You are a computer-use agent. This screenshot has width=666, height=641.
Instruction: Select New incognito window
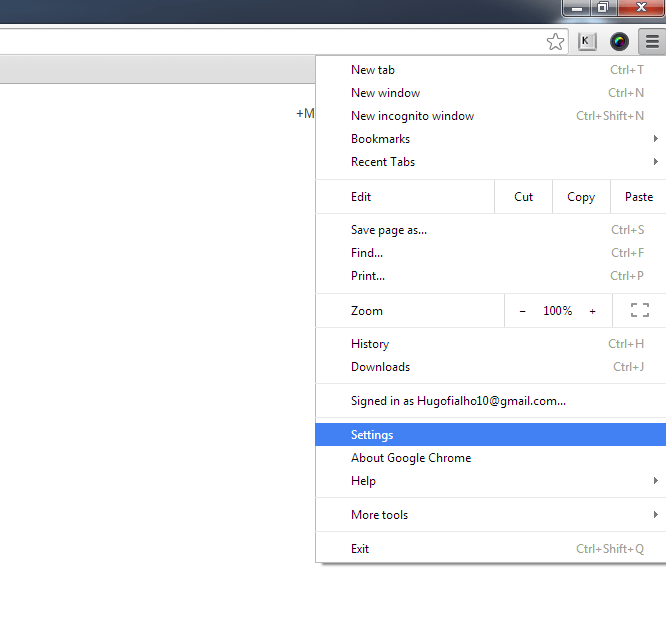click(x=412, y=116)
